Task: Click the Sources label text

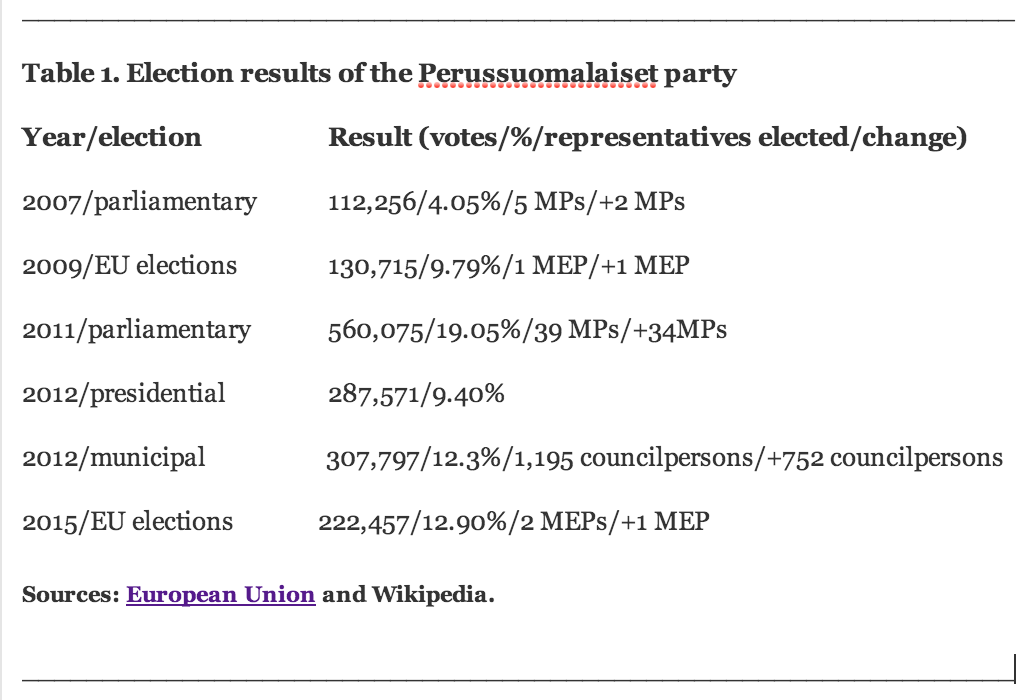Action: click(x=71, y=594)
